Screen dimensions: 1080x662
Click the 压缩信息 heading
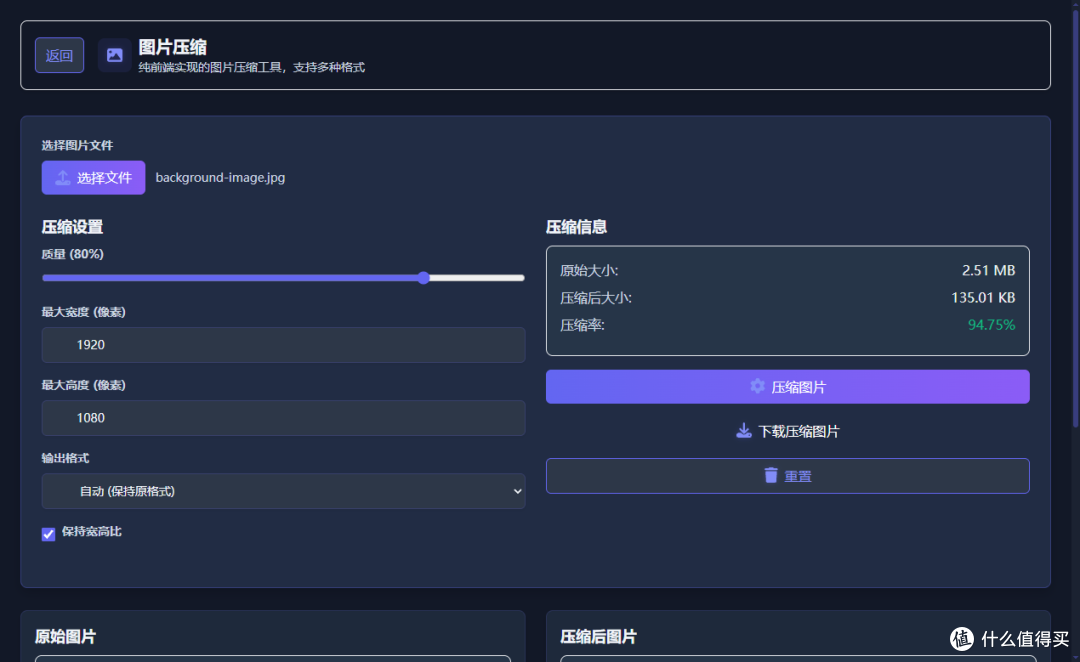(x=577, y=227)
